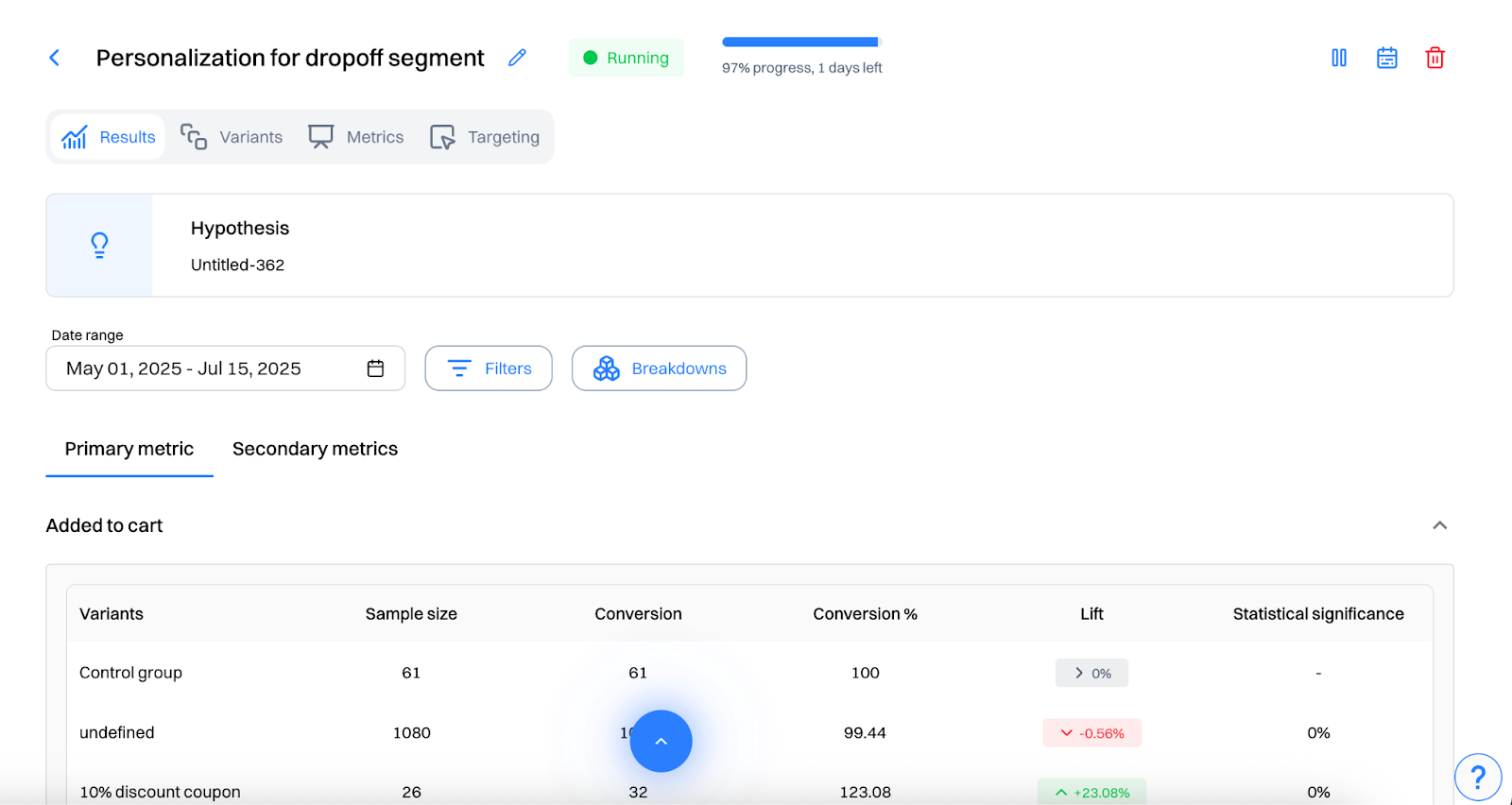Viewport: 1512px width, 805px height.
Task: Click the Sample size column header
Action: coord(411,614)
